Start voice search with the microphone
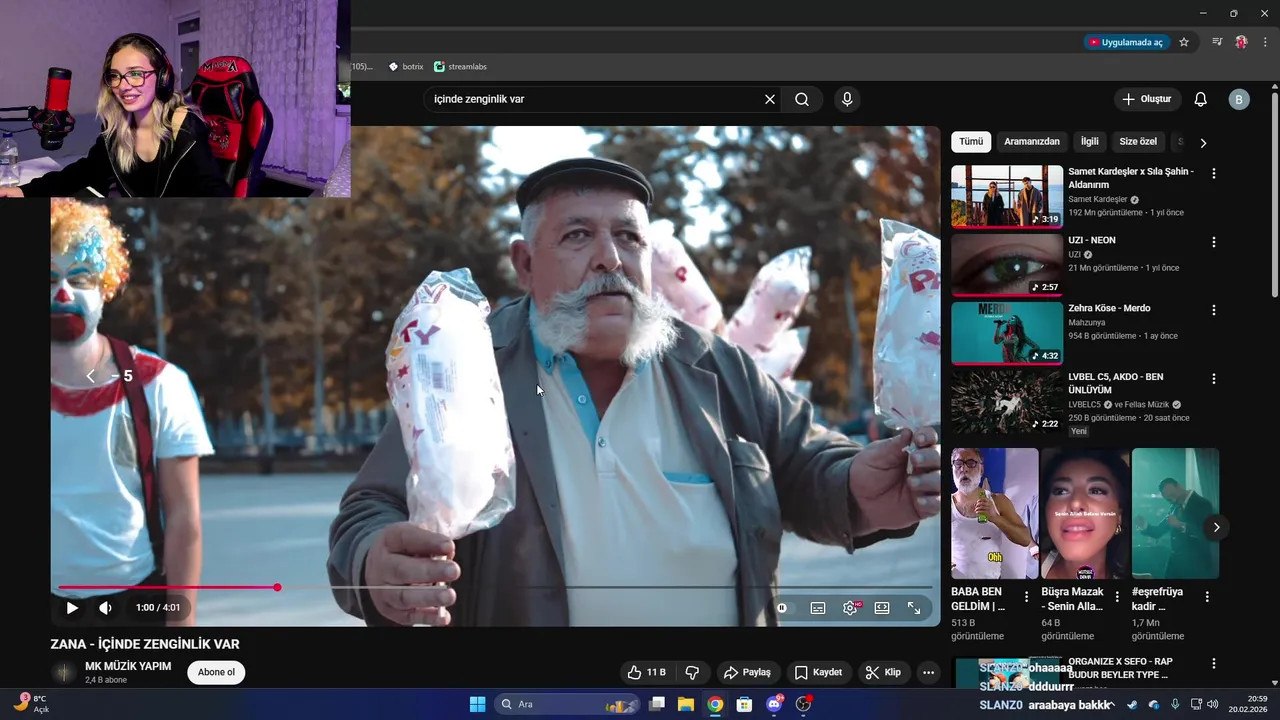The image size is (1280, 720). click(847, 99)
